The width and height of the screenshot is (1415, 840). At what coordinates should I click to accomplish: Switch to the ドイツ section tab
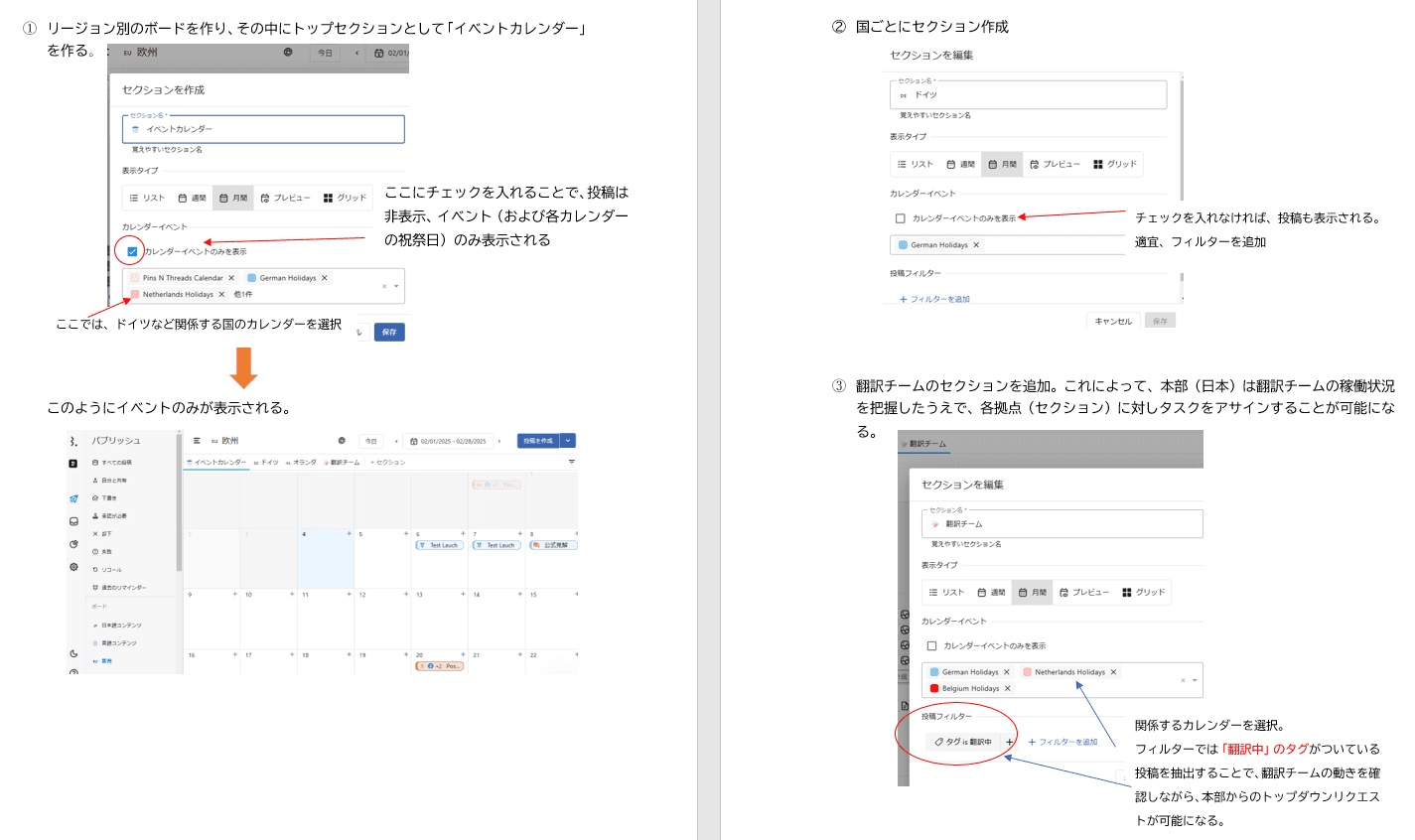pyautogui.click(x=266, y=462)
